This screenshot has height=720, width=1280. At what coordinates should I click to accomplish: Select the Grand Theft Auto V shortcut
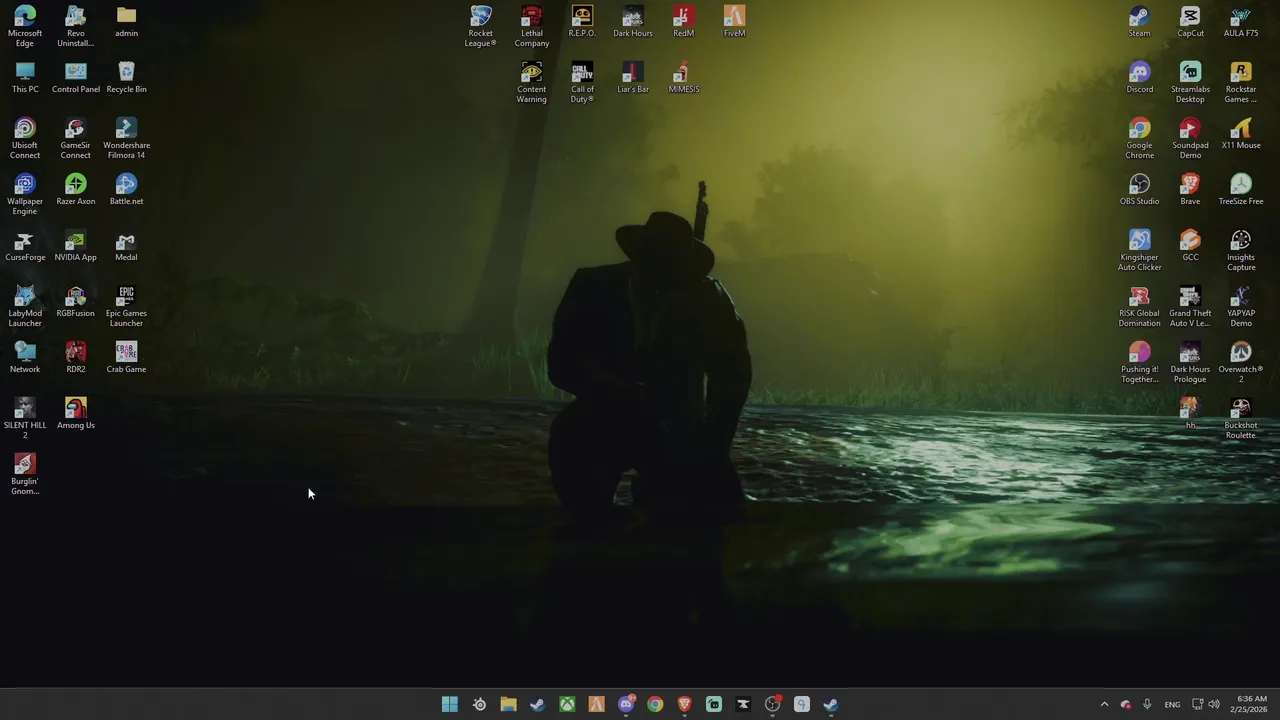tap(1190, 306)
